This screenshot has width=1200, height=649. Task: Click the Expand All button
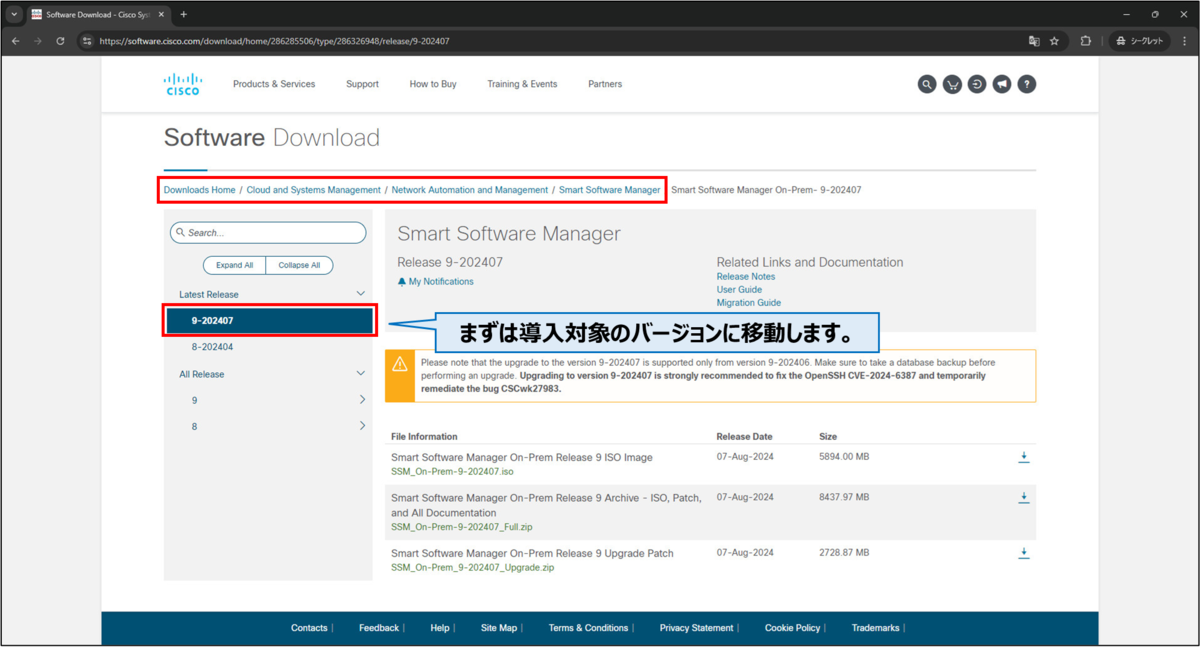coord(234,265)
